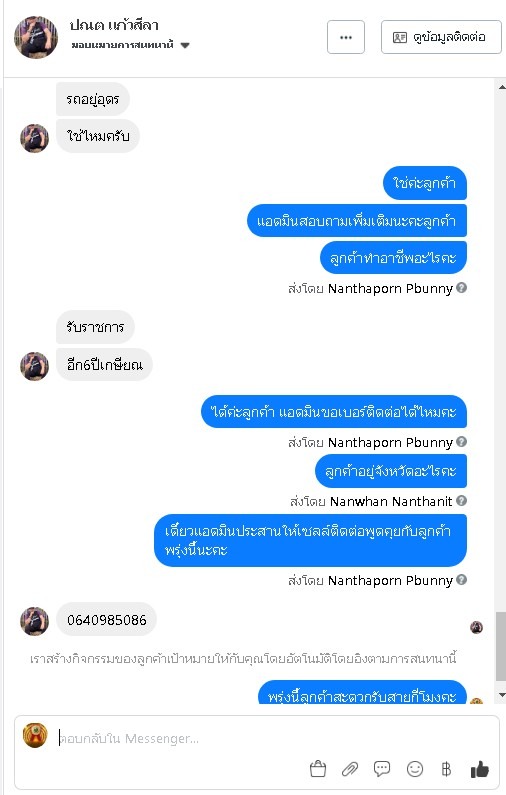Click the view contact info button

tap(441, 37)
